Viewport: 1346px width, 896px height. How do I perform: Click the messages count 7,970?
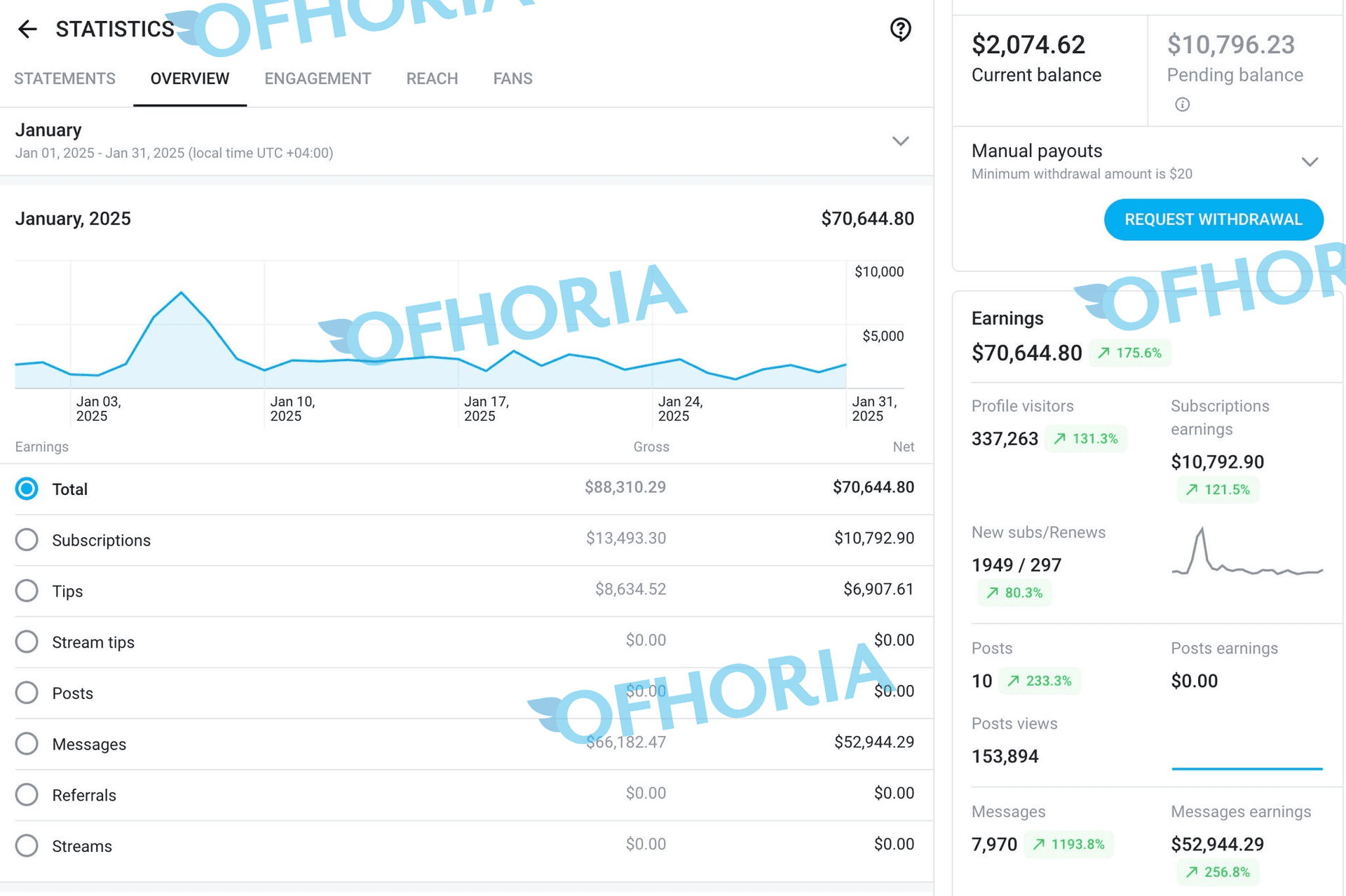click(x=994, y=845)
